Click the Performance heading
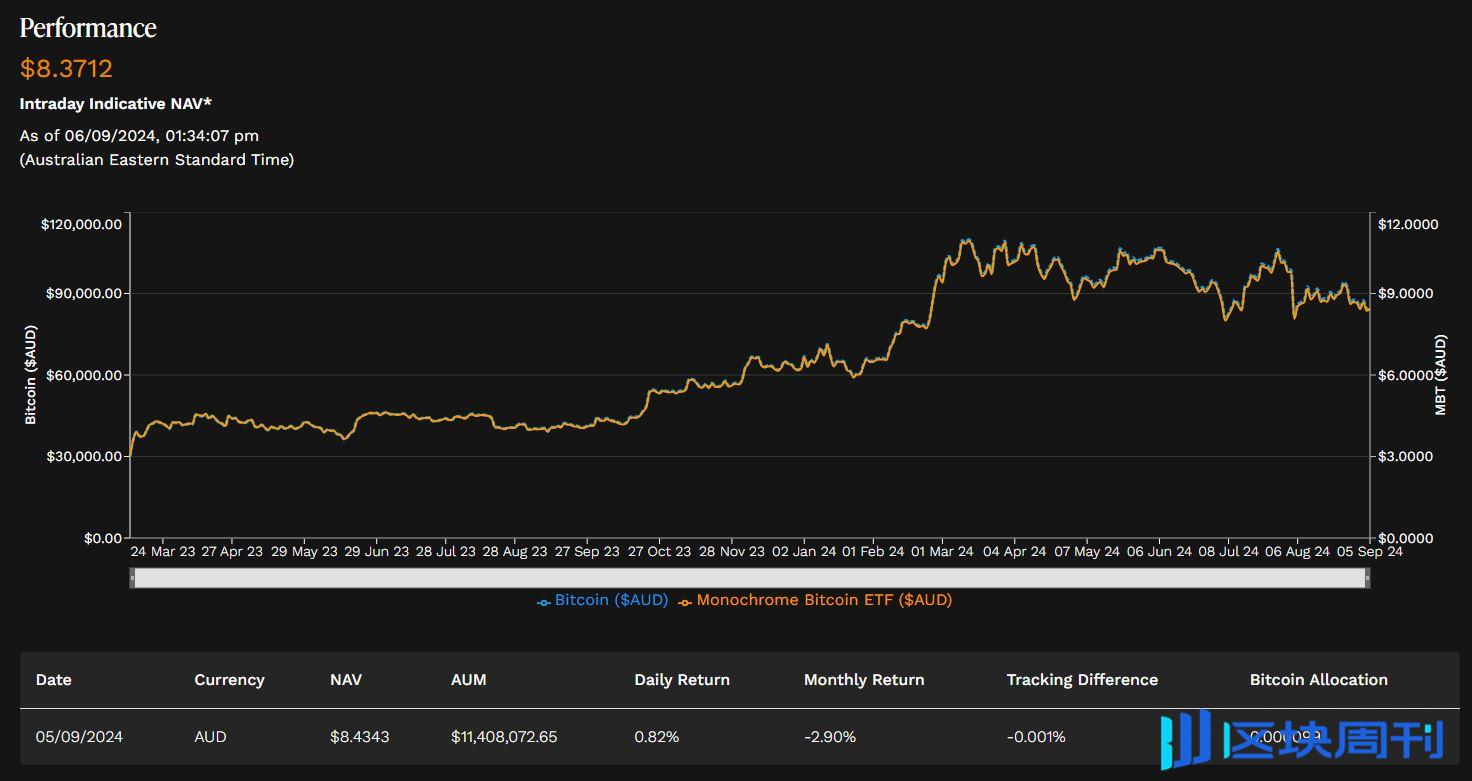 click(x=88, y=28)
